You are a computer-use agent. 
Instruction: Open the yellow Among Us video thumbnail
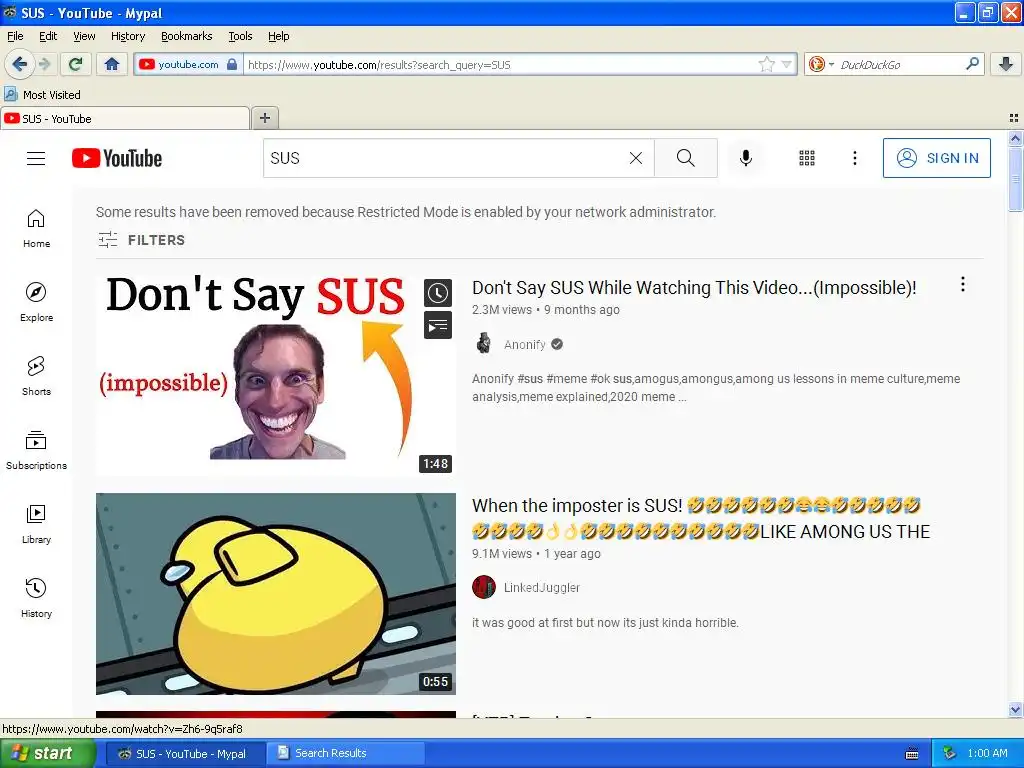[x=276, y=594]
